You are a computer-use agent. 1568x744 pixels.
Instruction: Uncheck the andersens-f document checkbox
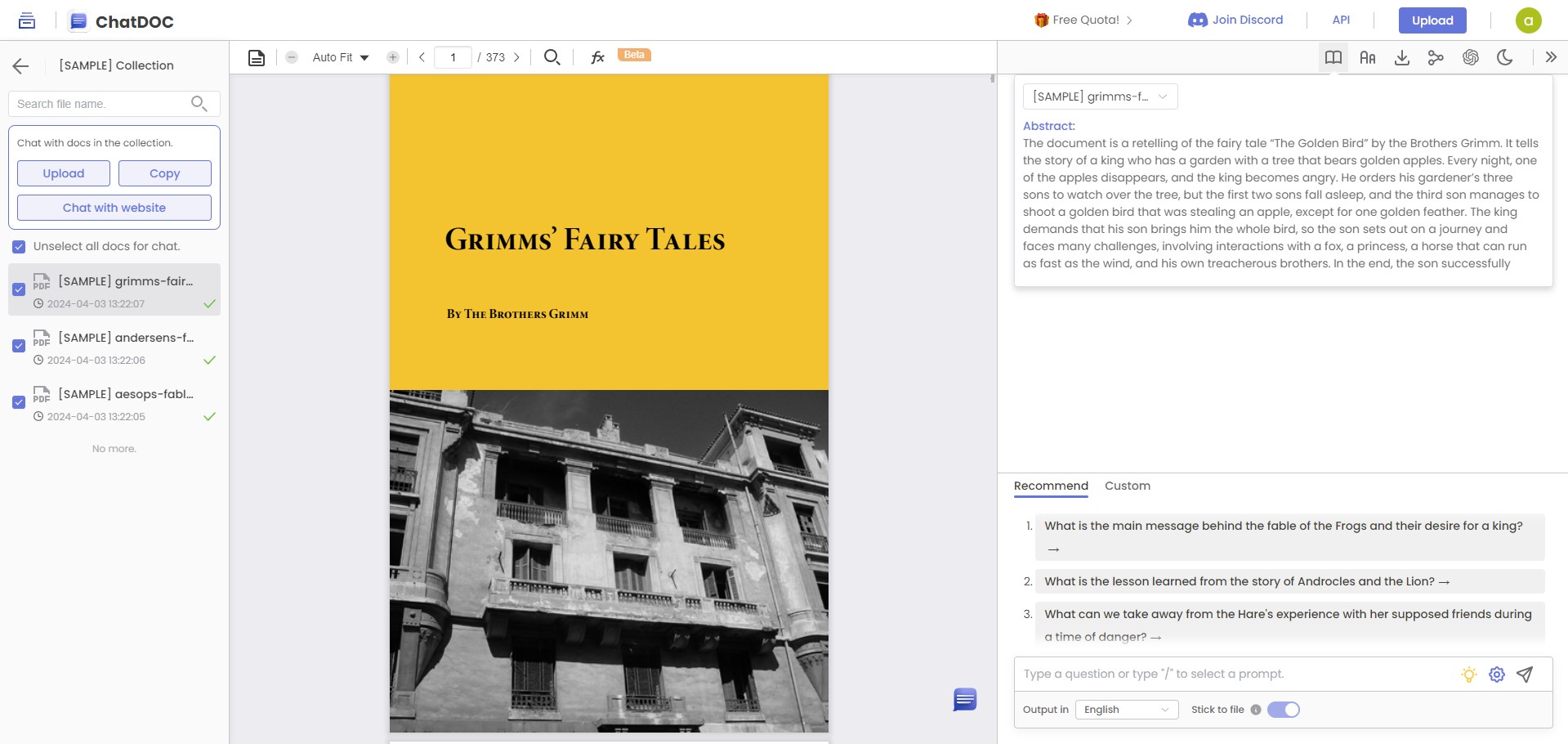[19, 346]
